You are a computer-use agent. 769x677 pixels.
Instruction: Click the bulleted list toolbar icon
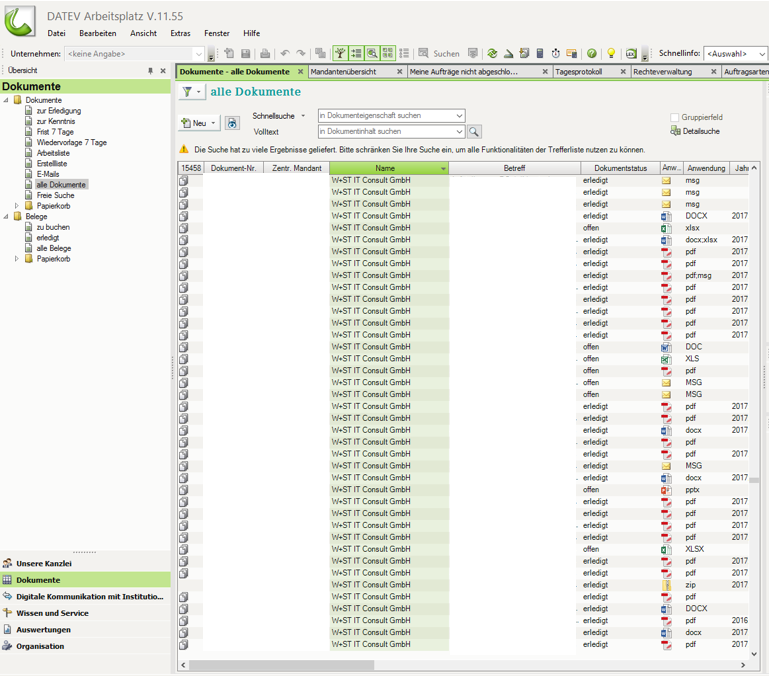point(404,53)
